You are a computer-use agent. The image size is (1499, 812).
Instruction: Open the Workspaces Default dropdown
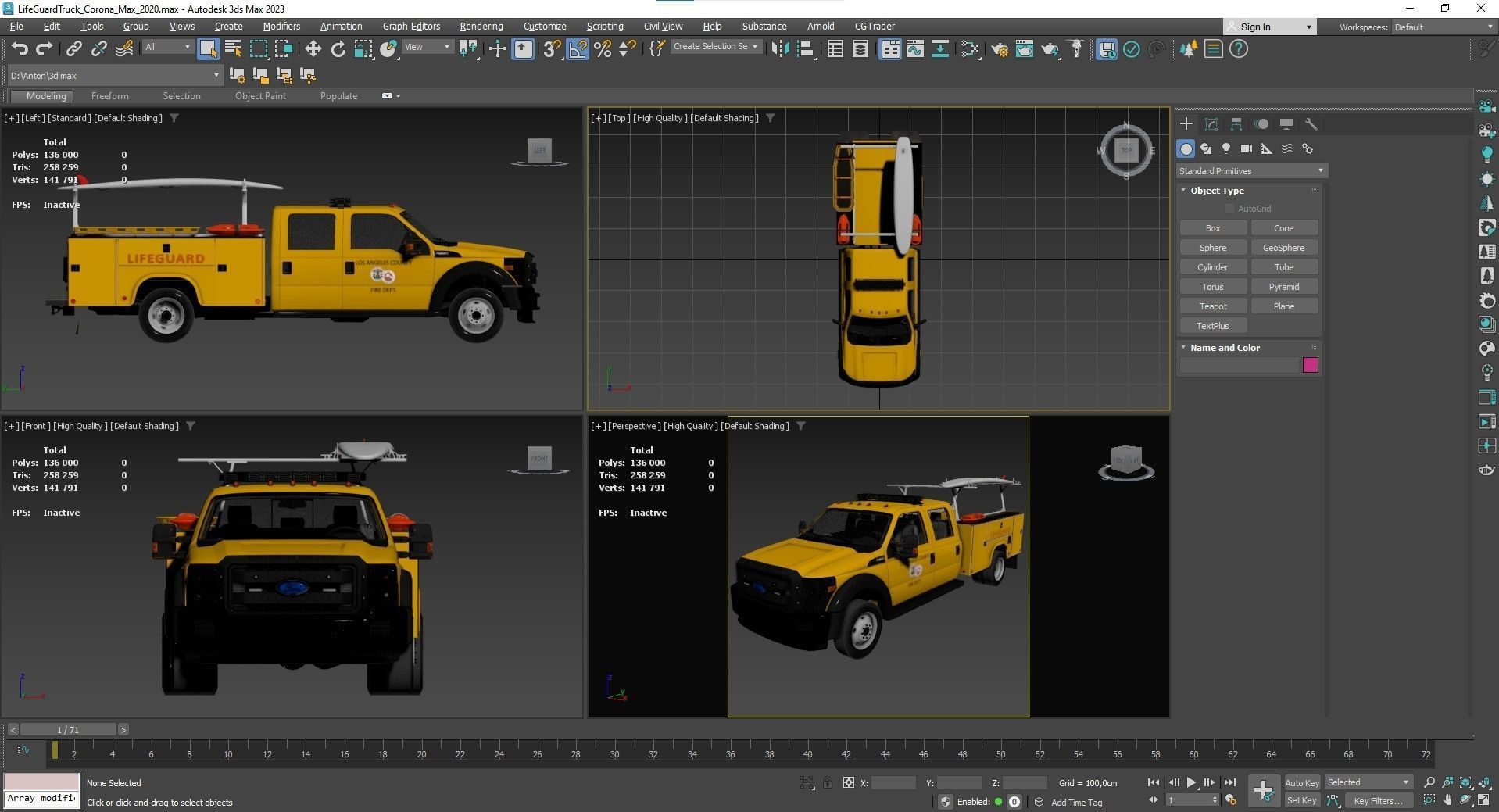click(1444, 27)
